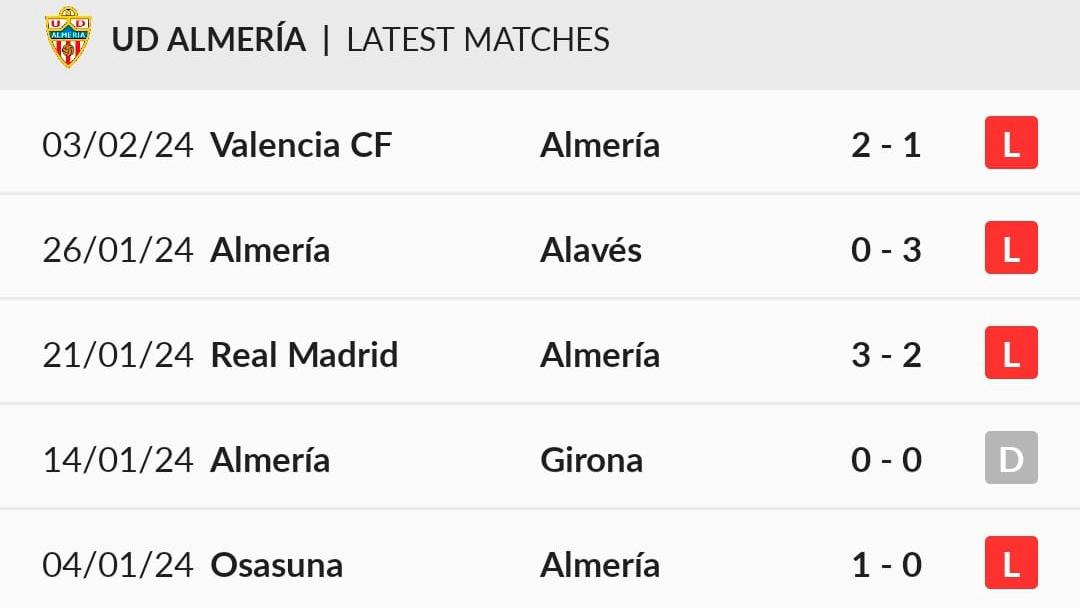Select the 1 - 0 score result

point(886,565)
